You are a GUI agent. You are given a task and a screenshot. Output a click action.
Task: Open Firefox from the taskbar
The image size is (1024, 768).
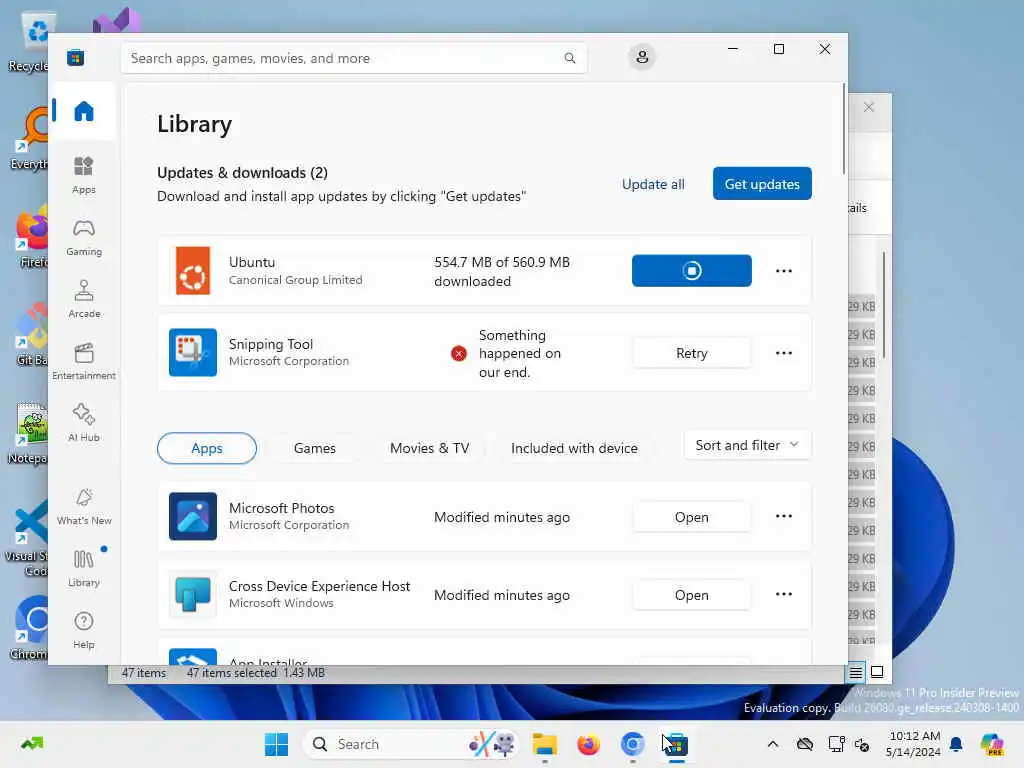point(588,744)
